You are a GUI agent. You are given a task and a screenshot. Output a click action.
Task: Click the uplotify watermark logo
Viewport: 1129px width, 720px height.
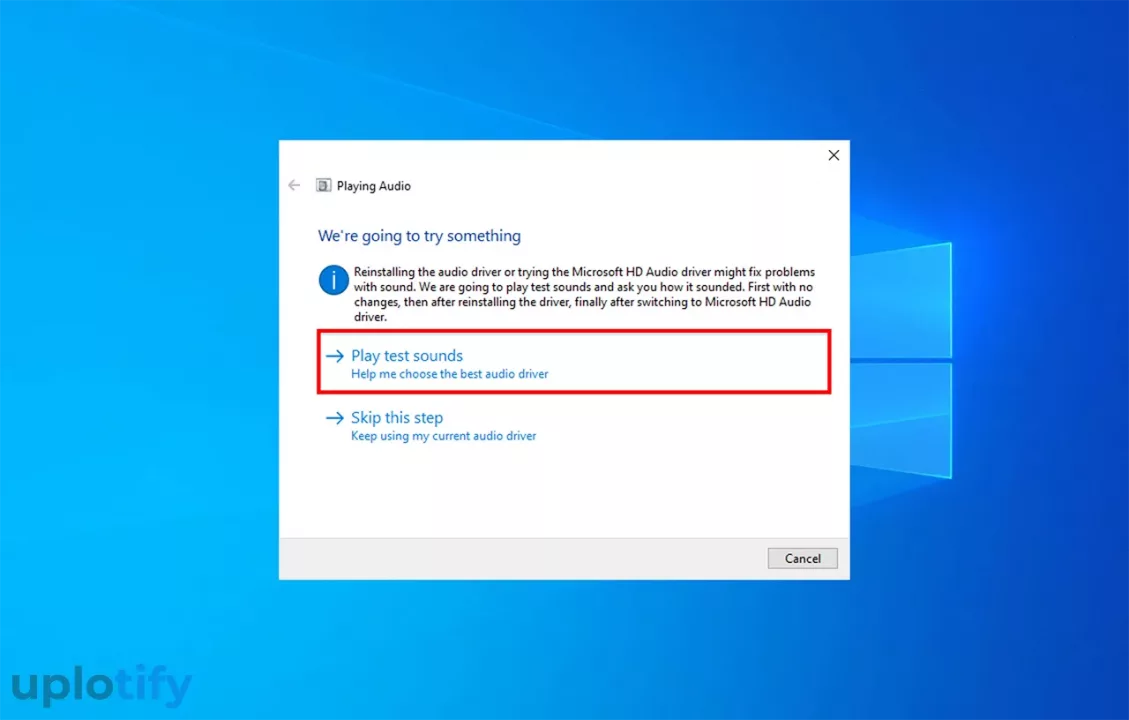[101, 686]
